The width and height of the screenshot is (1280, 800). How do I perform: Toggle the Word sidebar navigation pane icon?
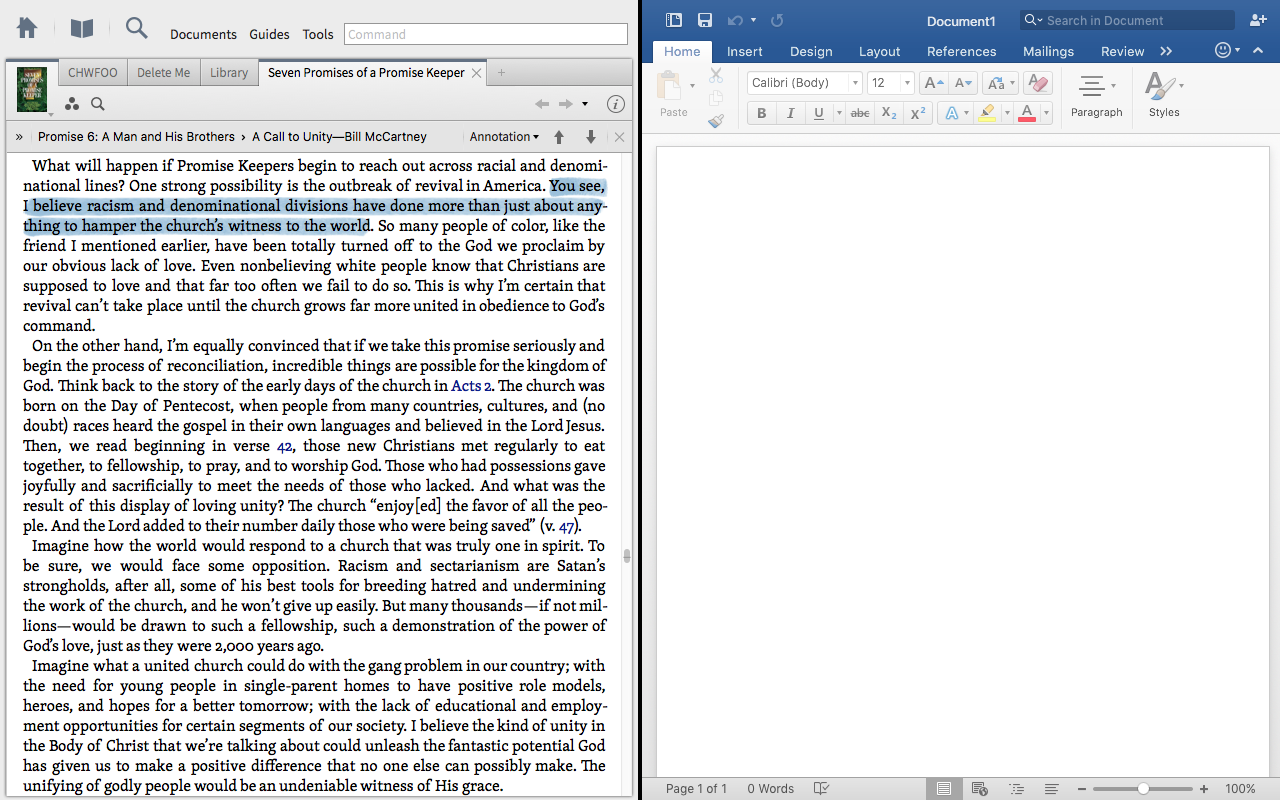[x=673, y=20]
